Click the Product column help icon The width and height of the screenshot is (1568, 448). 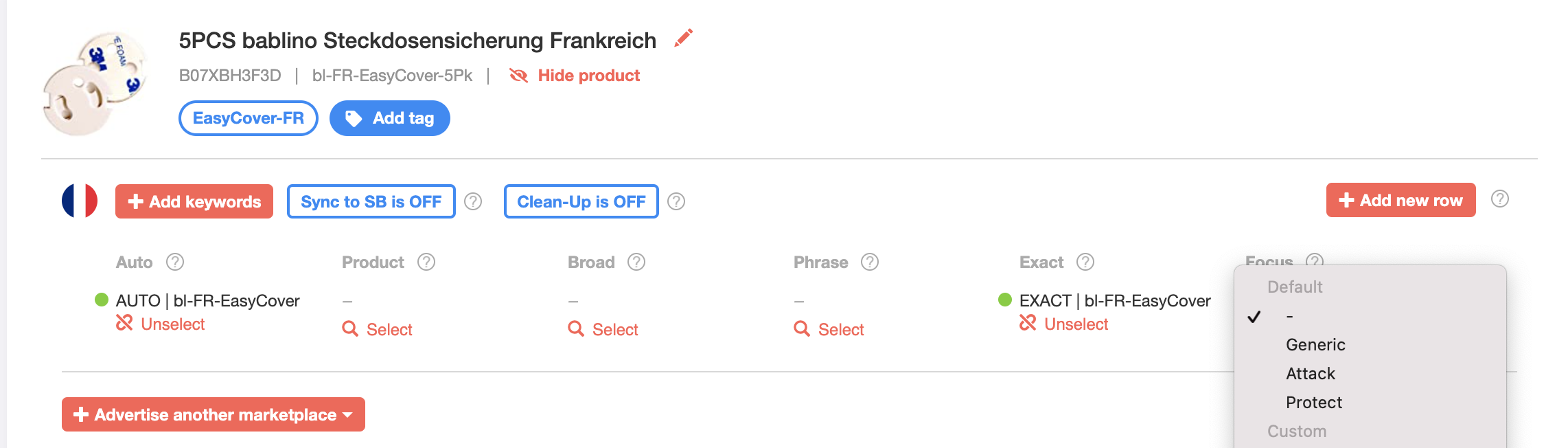426,262
